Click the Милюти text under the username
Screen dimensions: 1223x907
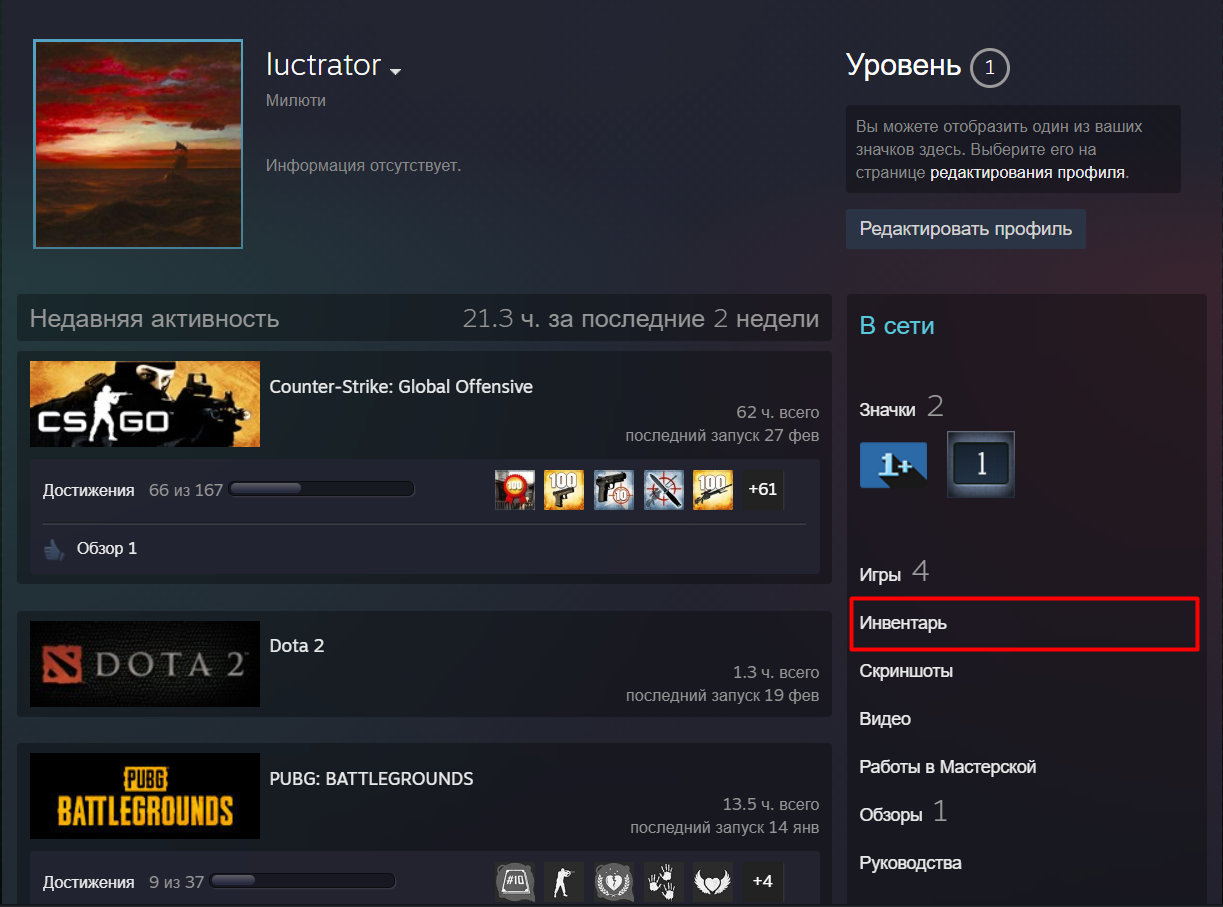[296, 101]
